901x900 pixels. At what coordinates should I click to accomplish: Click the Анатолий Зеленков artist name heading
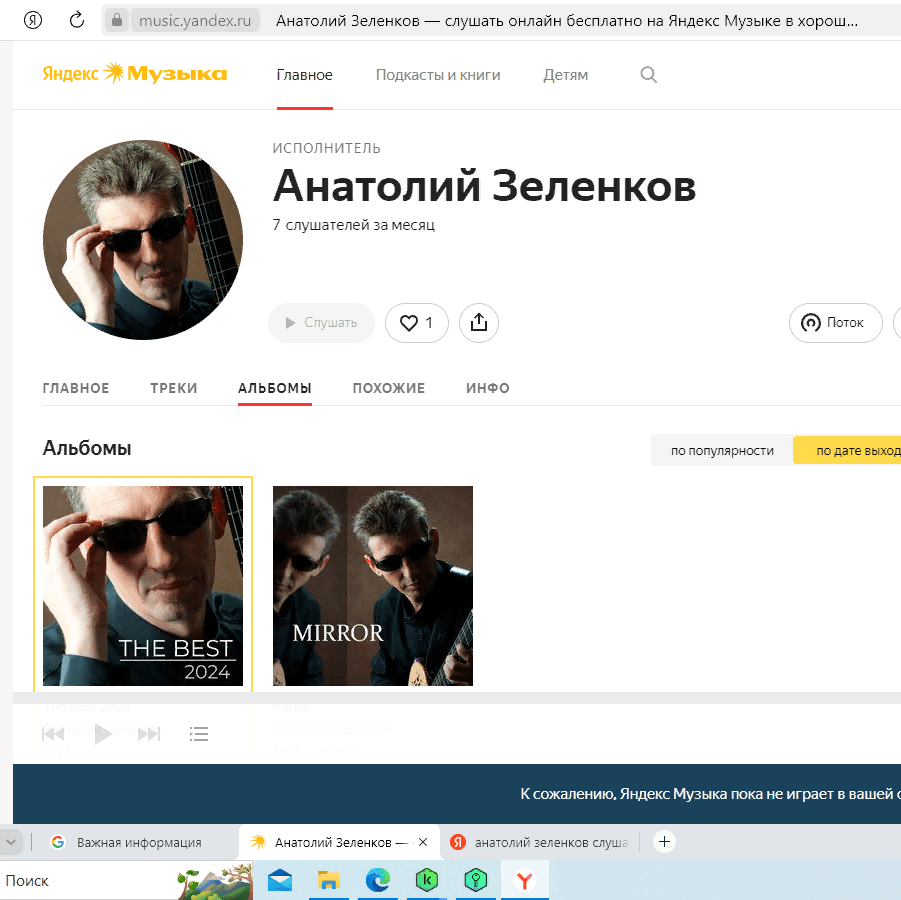484,186
